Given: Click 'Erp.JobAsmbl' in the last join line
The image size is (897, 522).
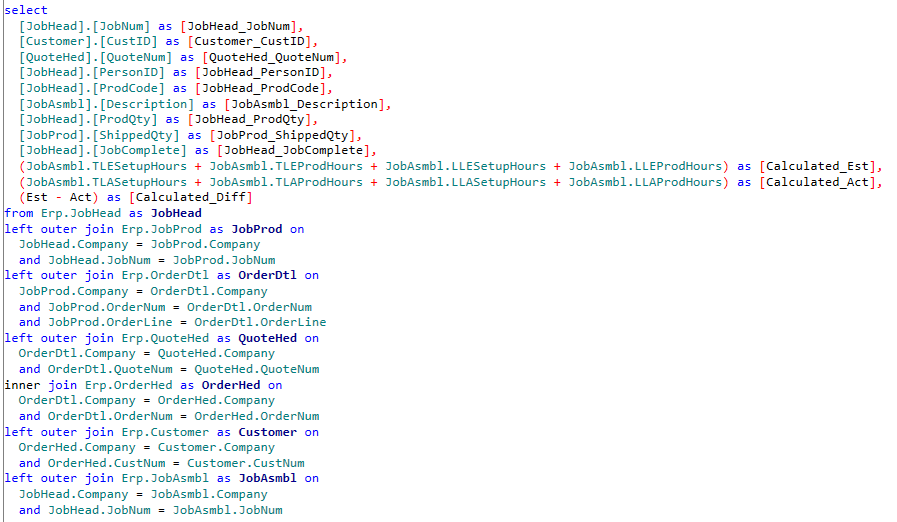Looking at the screenshot, I should pyautogui.click(x=165, y=478).
